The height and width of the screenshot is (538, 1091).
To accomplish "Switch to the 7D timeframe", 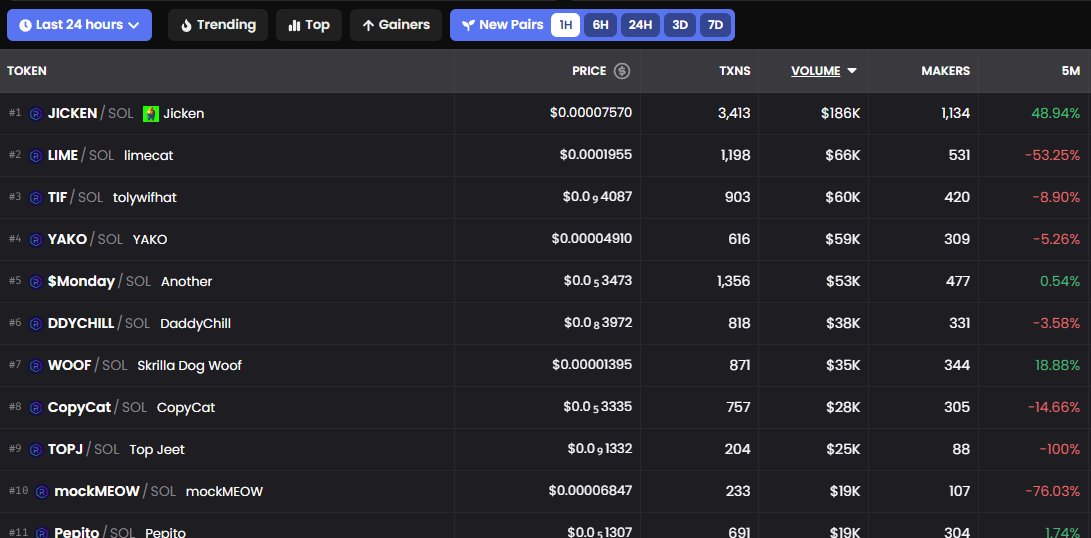I will point(715,25).
